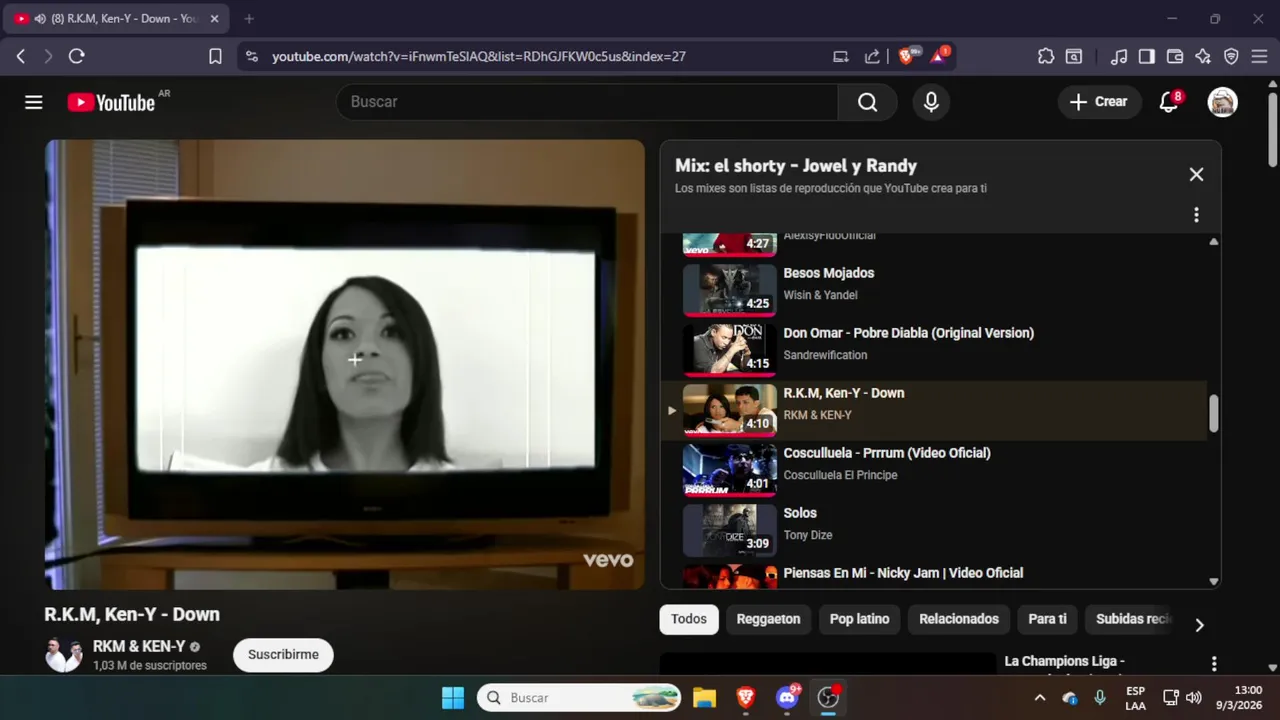Image resolution: width=1280 pixels, height=720 pixels.
Task: Play Don Omar - Pobre Diabla from playlist
Action: click(x=934, y=350)
